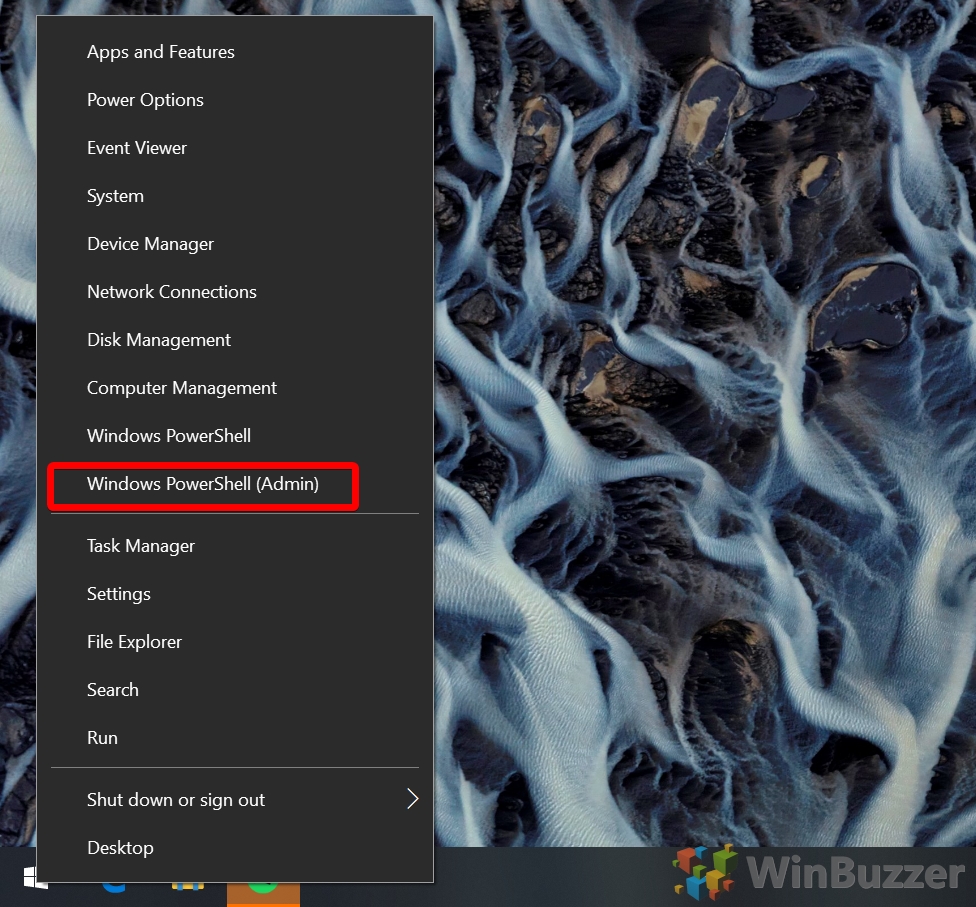The image size is (976, 907).
Task: Choose Network Connections
Action: pos(235,291)
